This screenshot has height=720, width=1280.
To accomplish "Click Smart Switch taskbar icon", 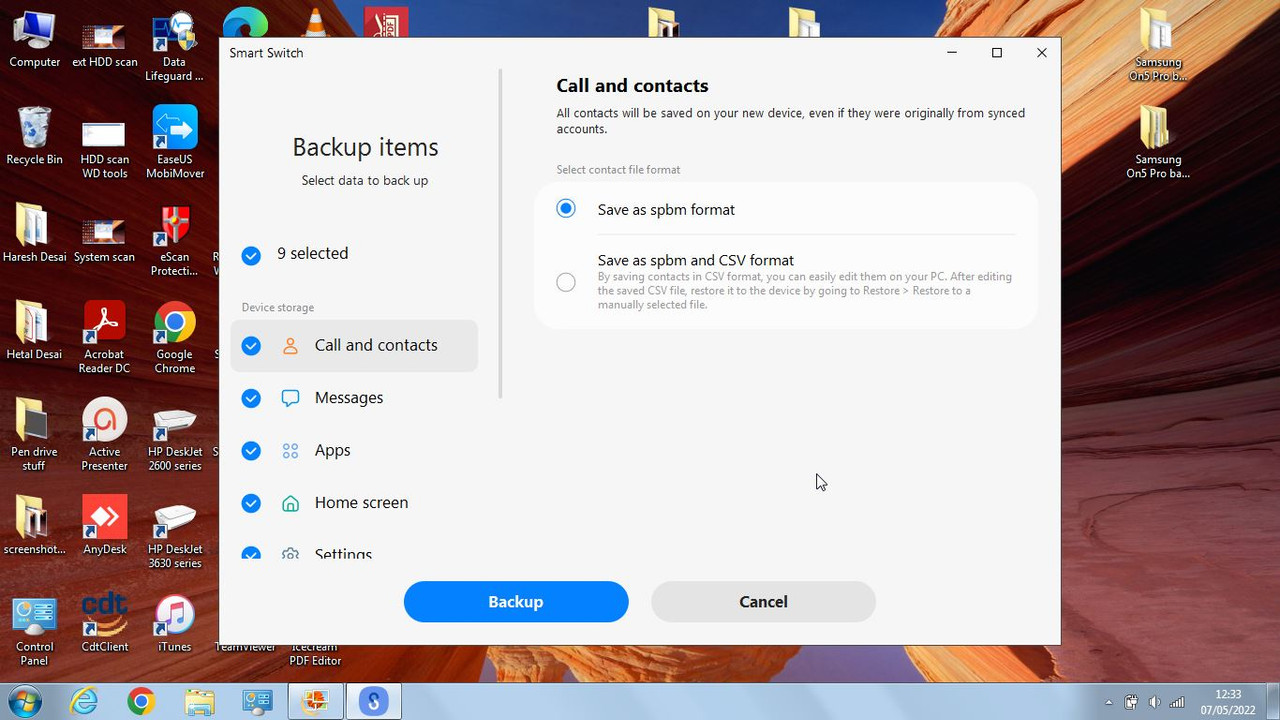I will [x=374, y=702].
